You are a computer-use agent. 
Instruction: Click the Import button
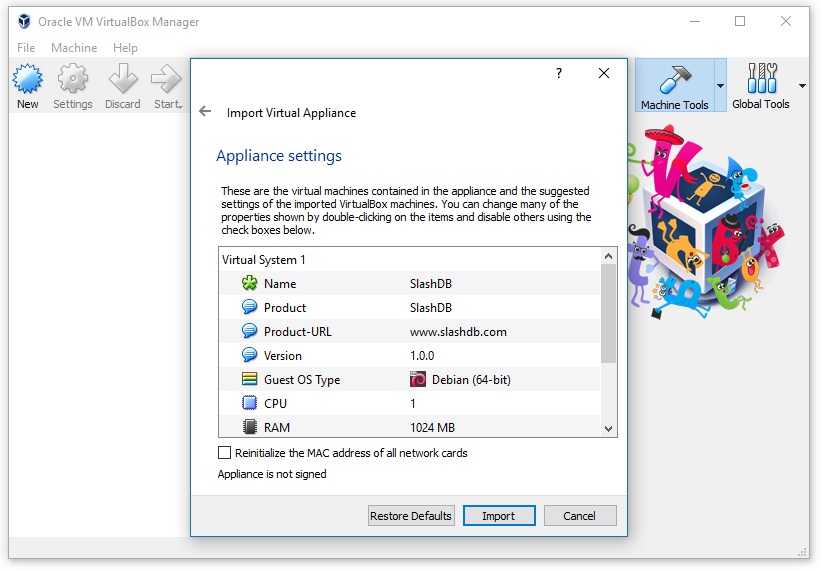498,516
